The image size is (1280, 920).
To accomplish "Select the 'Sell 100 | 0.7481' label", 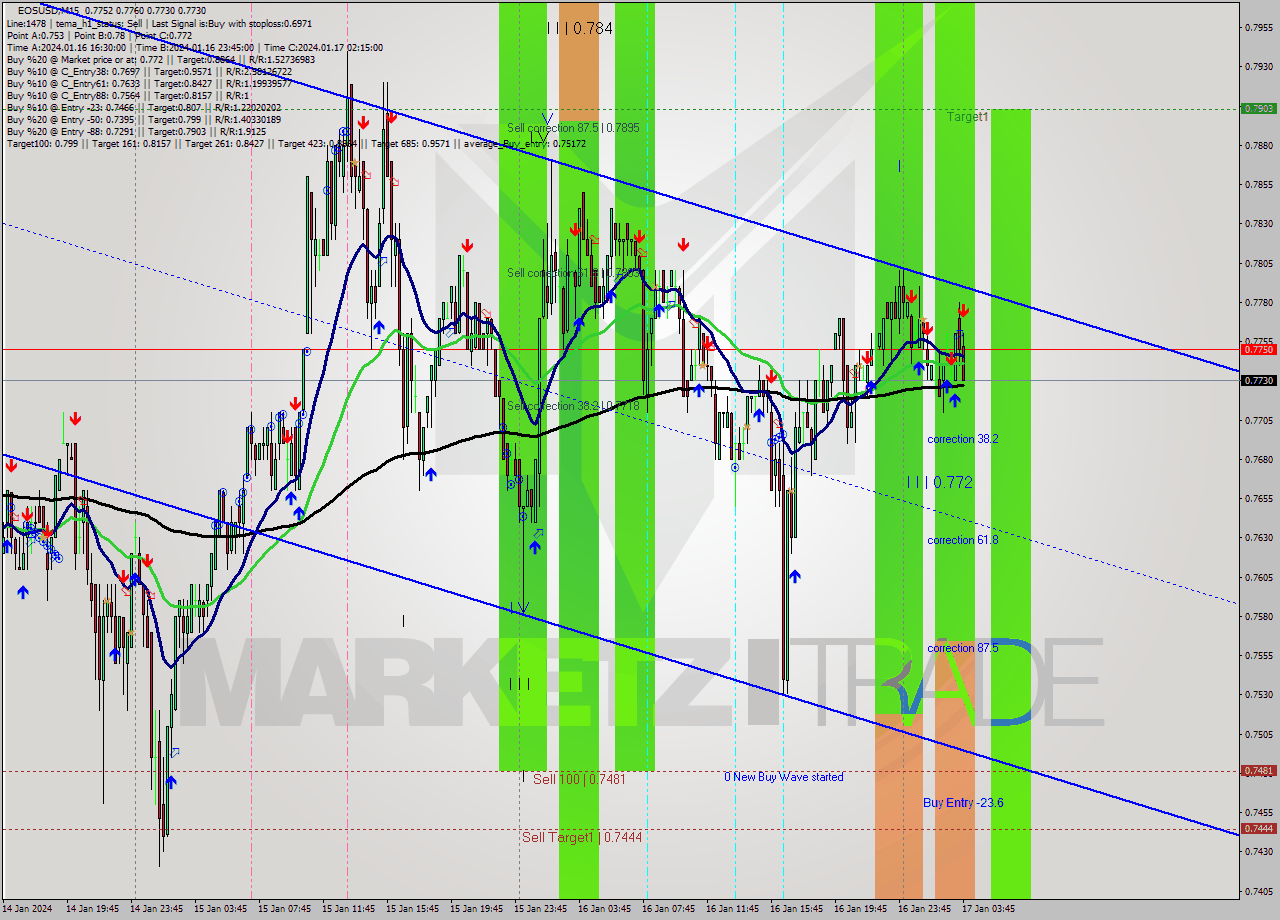I will (x=579, y=779).
